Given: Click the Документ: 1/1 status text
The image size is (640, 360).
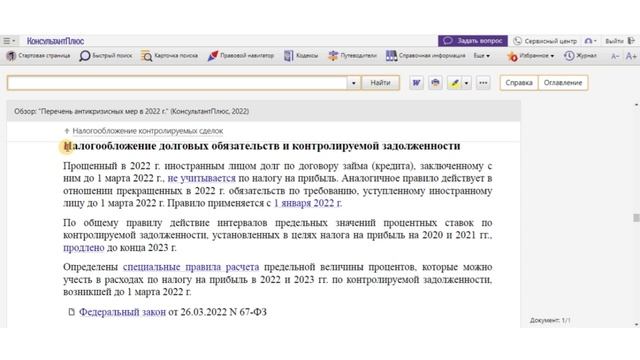Looking at the screenshot, I should (x=550, y=320).
